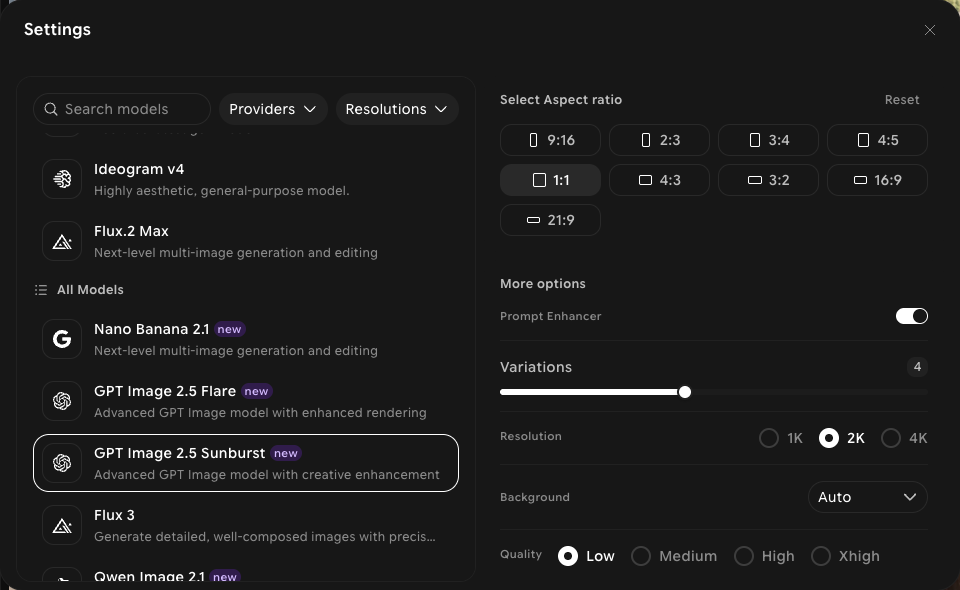Click the All Models section header
Image resolution: width=960 pixels, height=590 pixels.
coord(90,289)
